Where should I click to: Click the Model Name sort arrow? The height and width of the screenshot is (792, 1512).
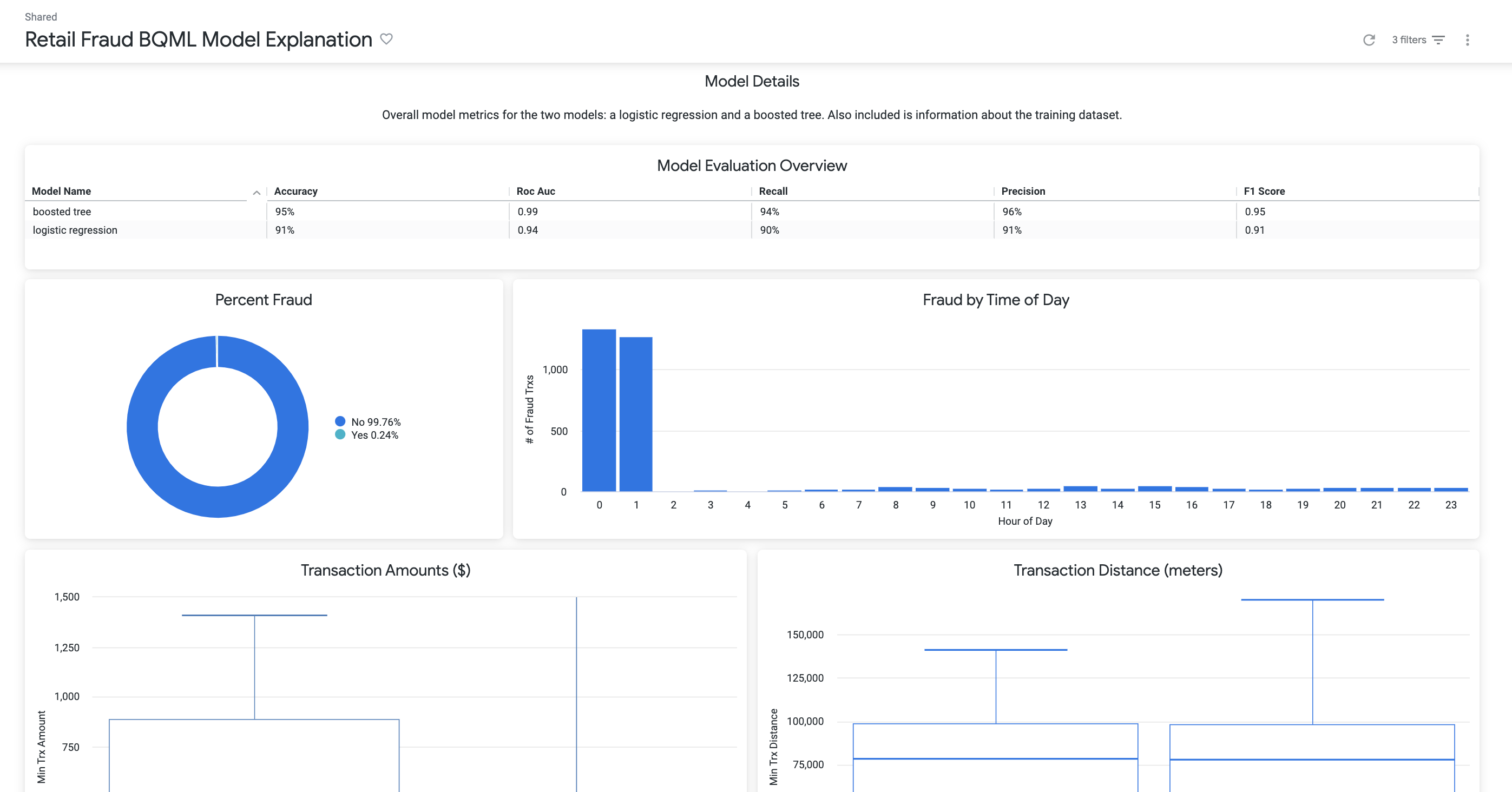click(x=257, y=193)
